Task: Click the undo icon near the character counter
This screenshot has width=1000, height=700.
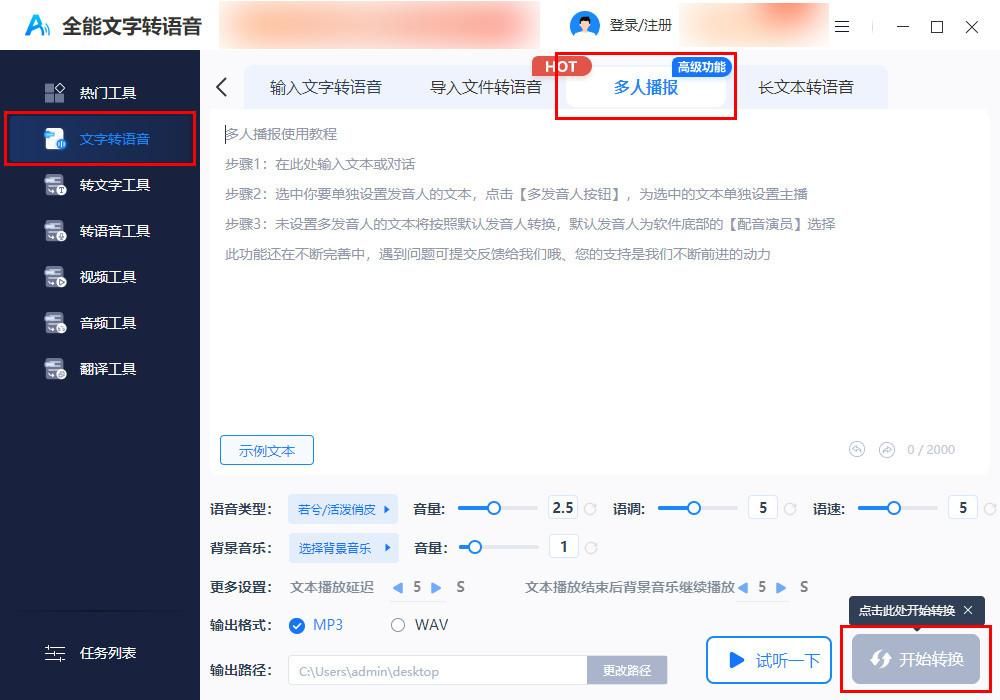Action: 857,449
